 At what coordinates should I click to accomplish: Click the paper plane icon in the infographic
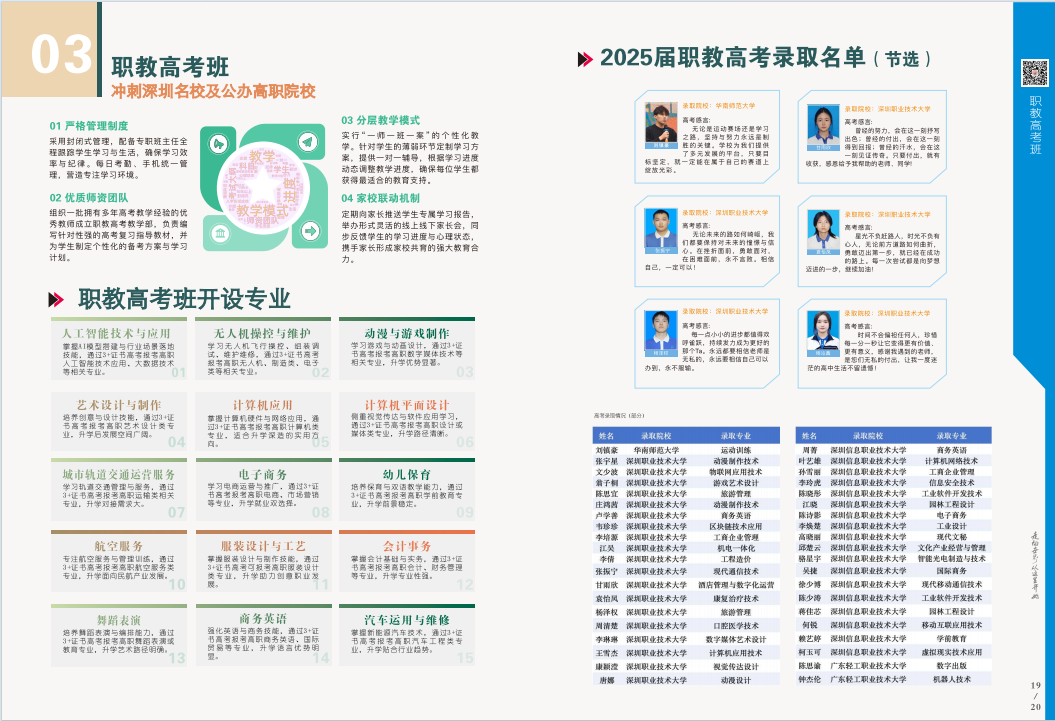(x=310, y=142)
